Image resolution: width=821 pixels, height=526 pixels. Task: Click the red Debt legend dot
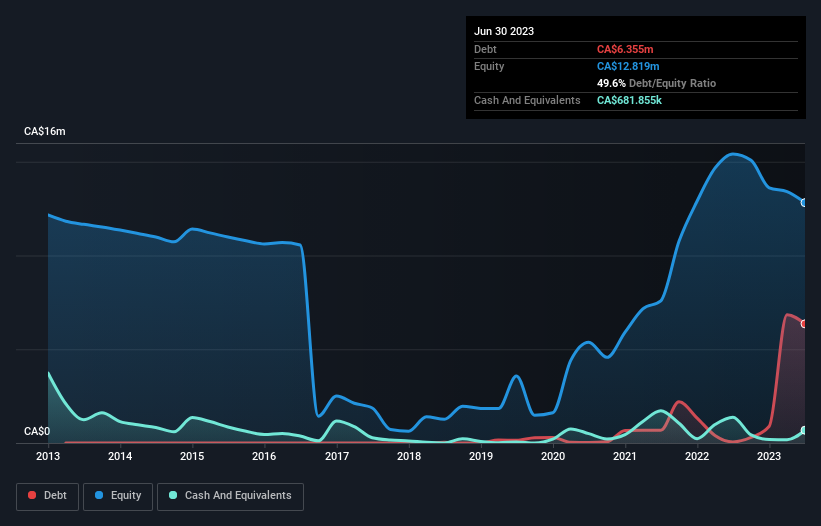tap(32, 495)
